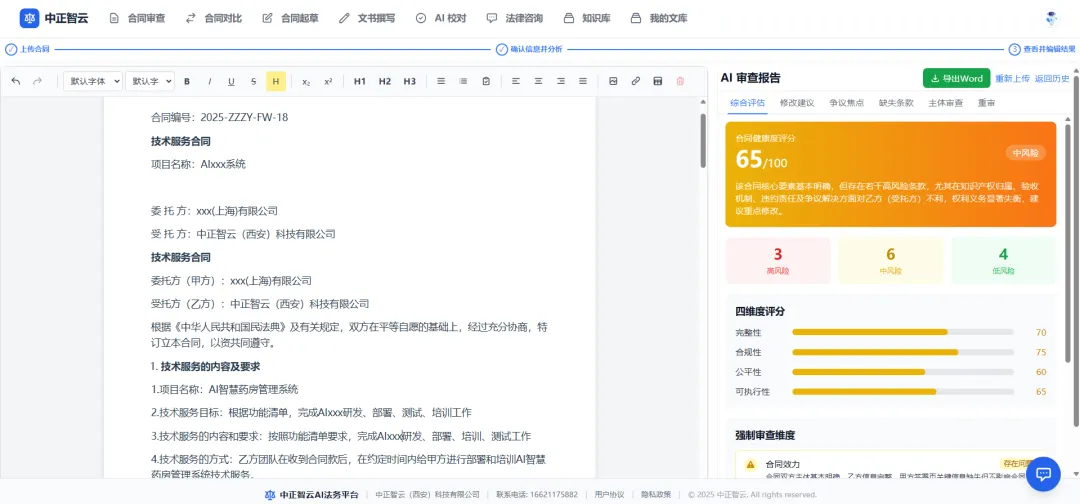The width and height of the screenshot is (1080, 504).
Task: Click the 完整性 score bar
Action: [902, 333]
